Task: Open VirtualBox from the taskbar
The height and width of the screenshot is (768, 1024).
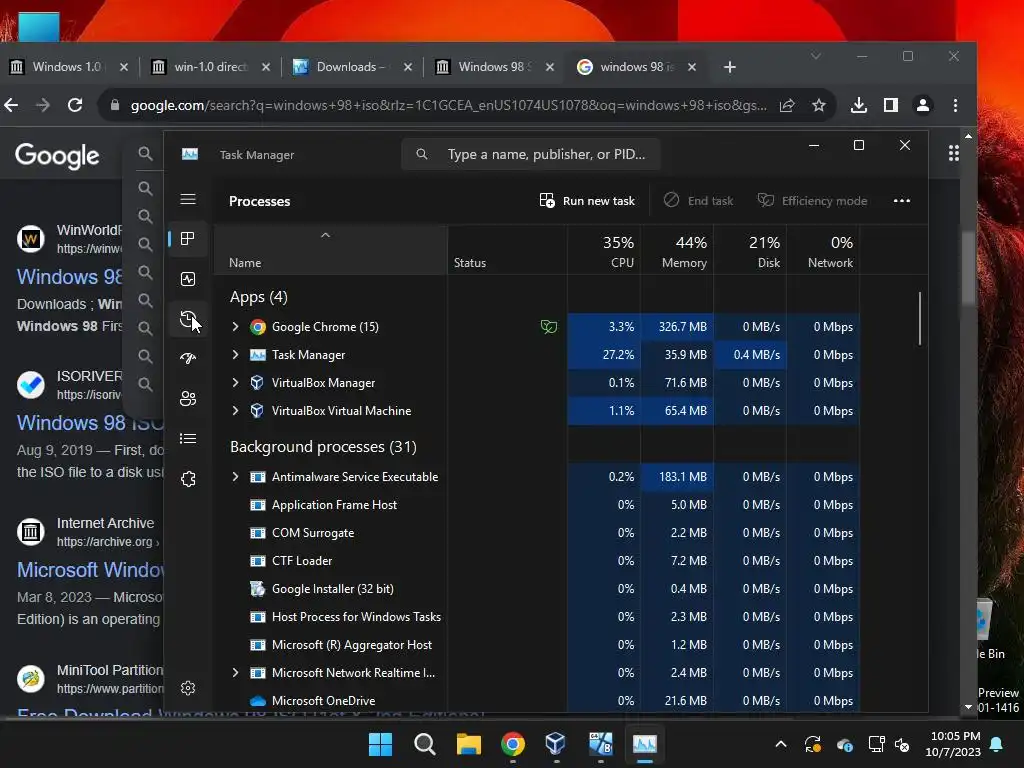Action: click(x=556, y=744)
